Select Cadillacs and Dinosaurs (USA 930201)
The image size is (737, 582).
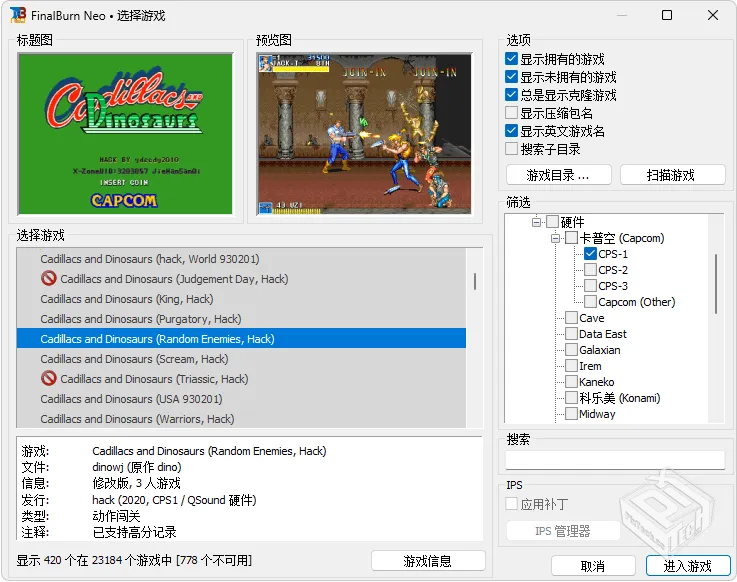131,399
